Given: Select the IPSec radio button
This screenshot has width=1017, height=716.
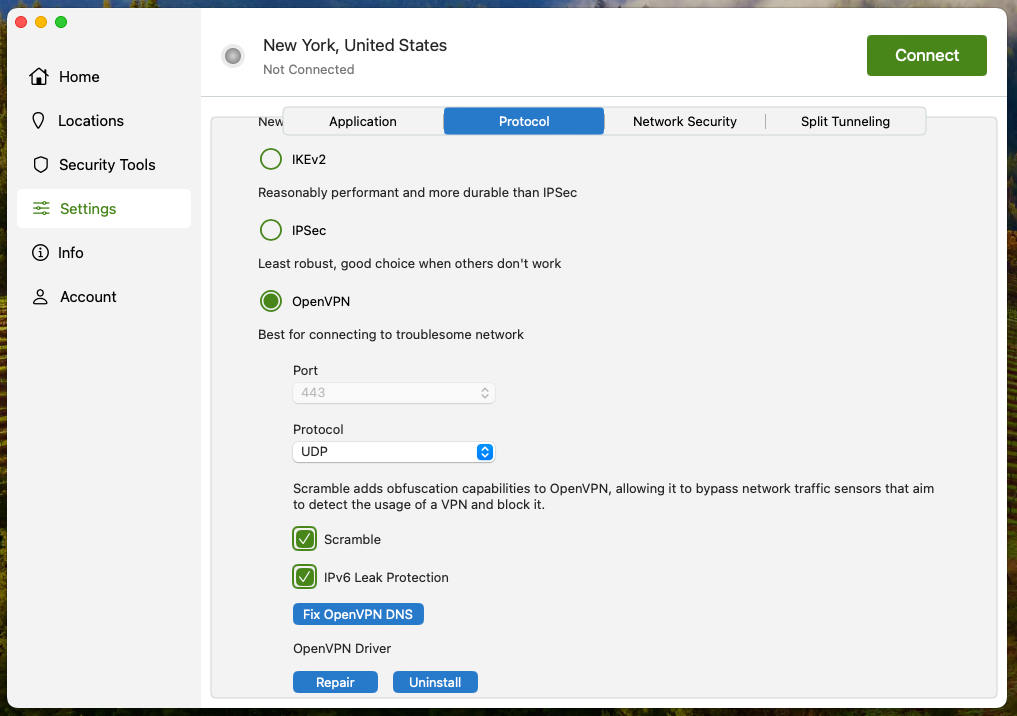Looking at the screenshot, I should click(270, 230).
